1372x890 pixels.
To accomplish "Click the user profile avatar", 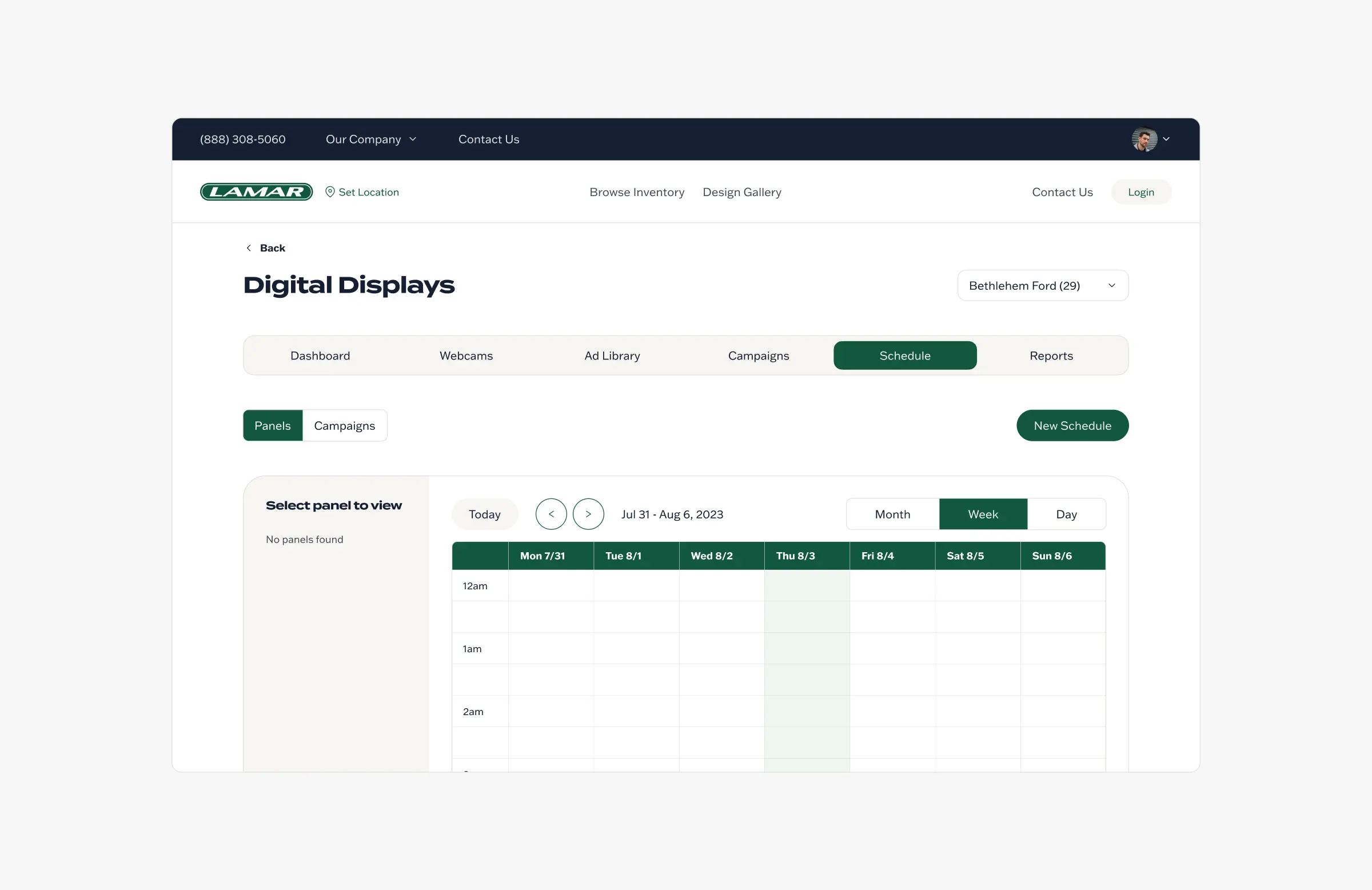I will [1144, 139].
